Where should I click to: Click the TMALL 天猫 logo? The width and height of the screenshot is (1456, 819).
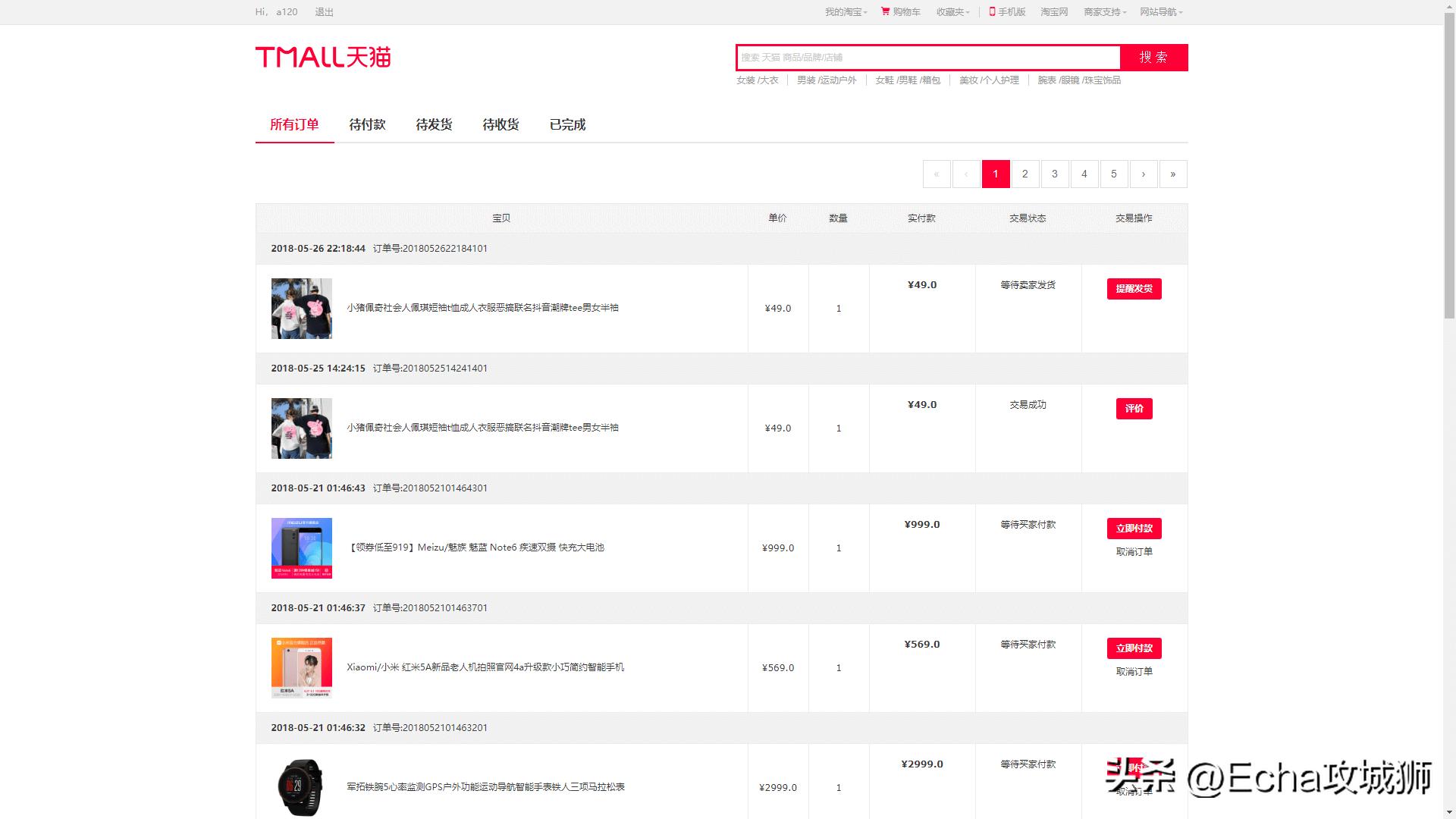[323, 57]
